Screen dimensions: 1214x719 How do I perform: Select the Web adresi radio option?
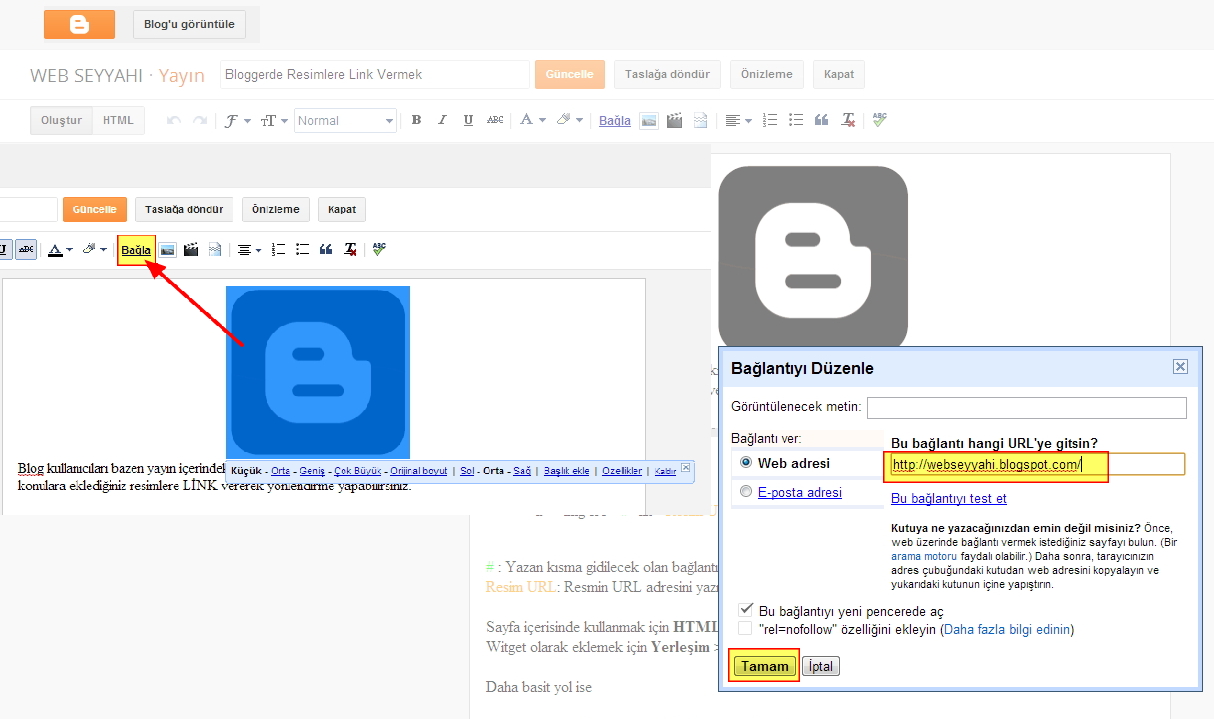[746, 463]
